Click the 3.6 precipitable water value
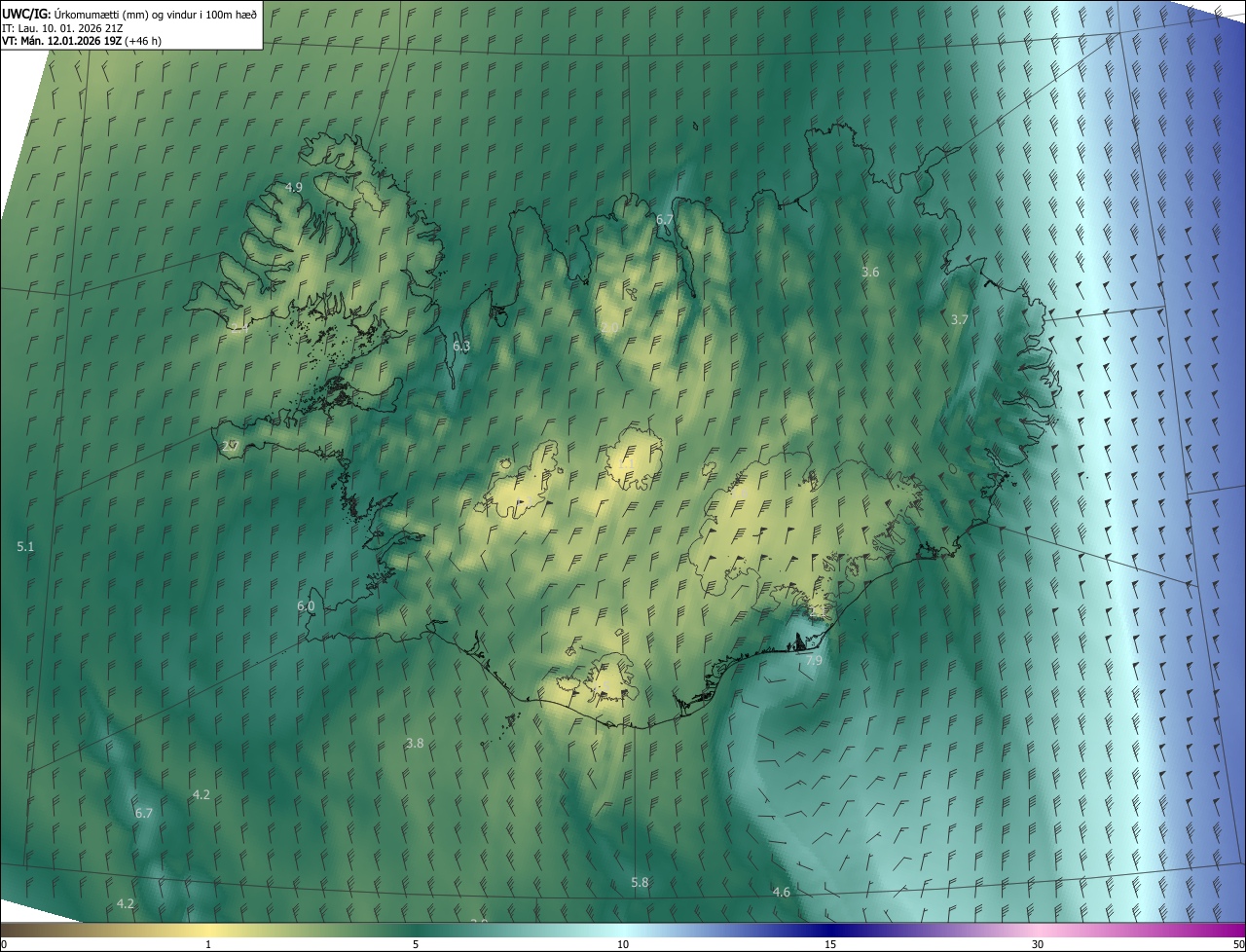Image resolution: width=1246 pixels, height=952 pixels. pos(870,273)
